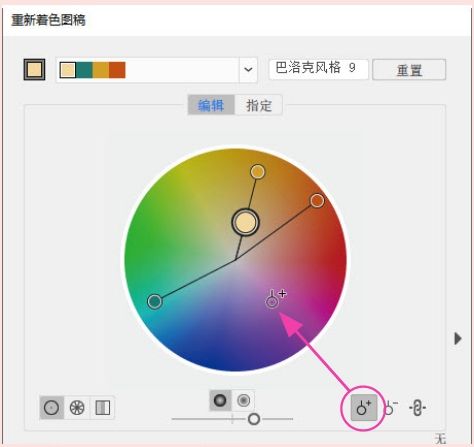Switch to the 指定 tab
This screenshot has width=474, height=447.
click(259, 105)
